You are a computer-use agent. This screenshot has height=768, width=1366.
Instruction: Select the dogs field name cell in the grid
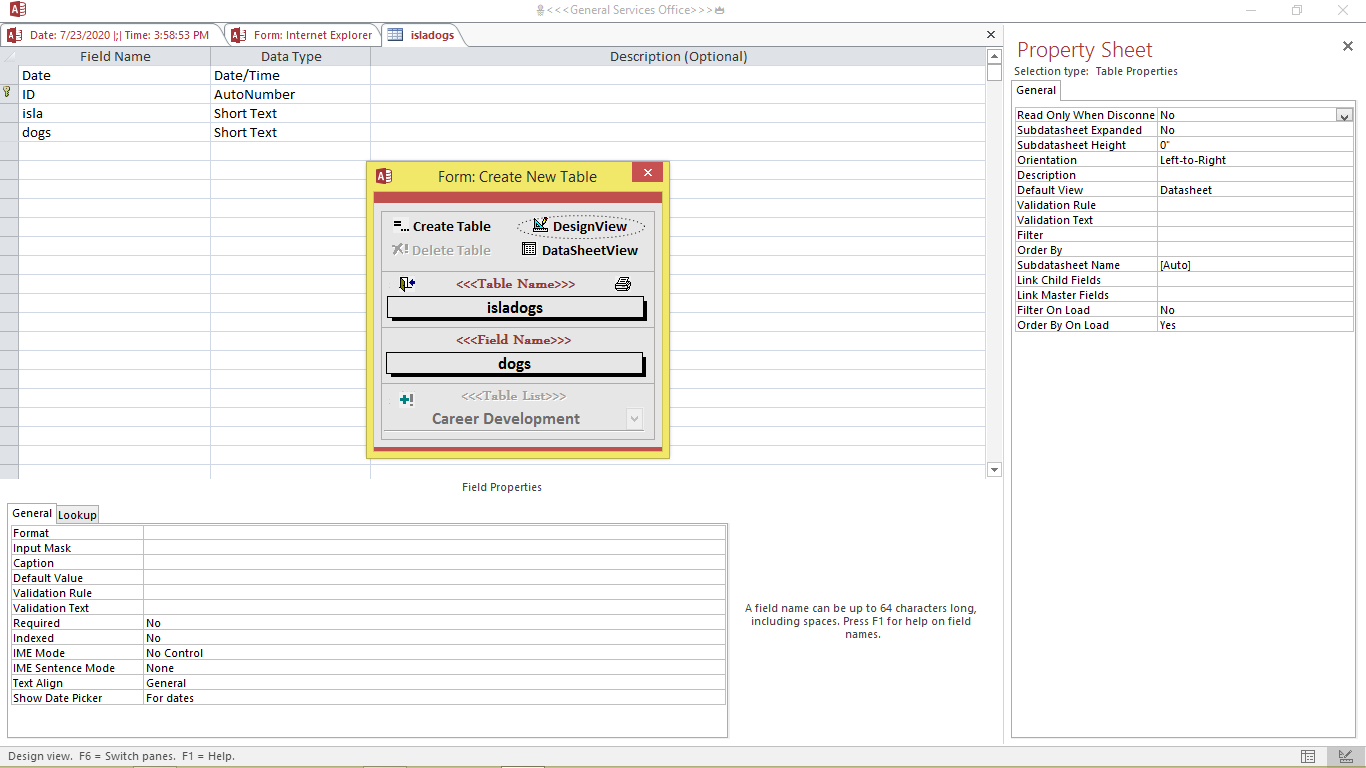pyautogui.click(x=115, y=132)
